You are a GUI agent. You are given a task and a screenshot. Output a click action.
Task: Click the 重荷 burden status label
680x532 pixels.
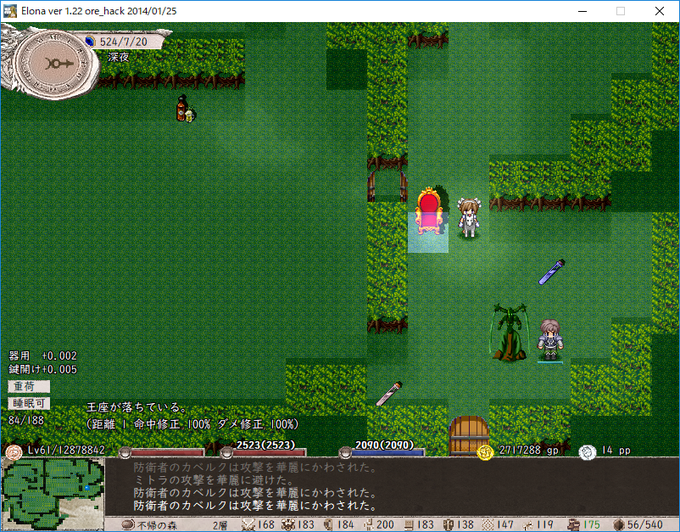tap(29, 386)
